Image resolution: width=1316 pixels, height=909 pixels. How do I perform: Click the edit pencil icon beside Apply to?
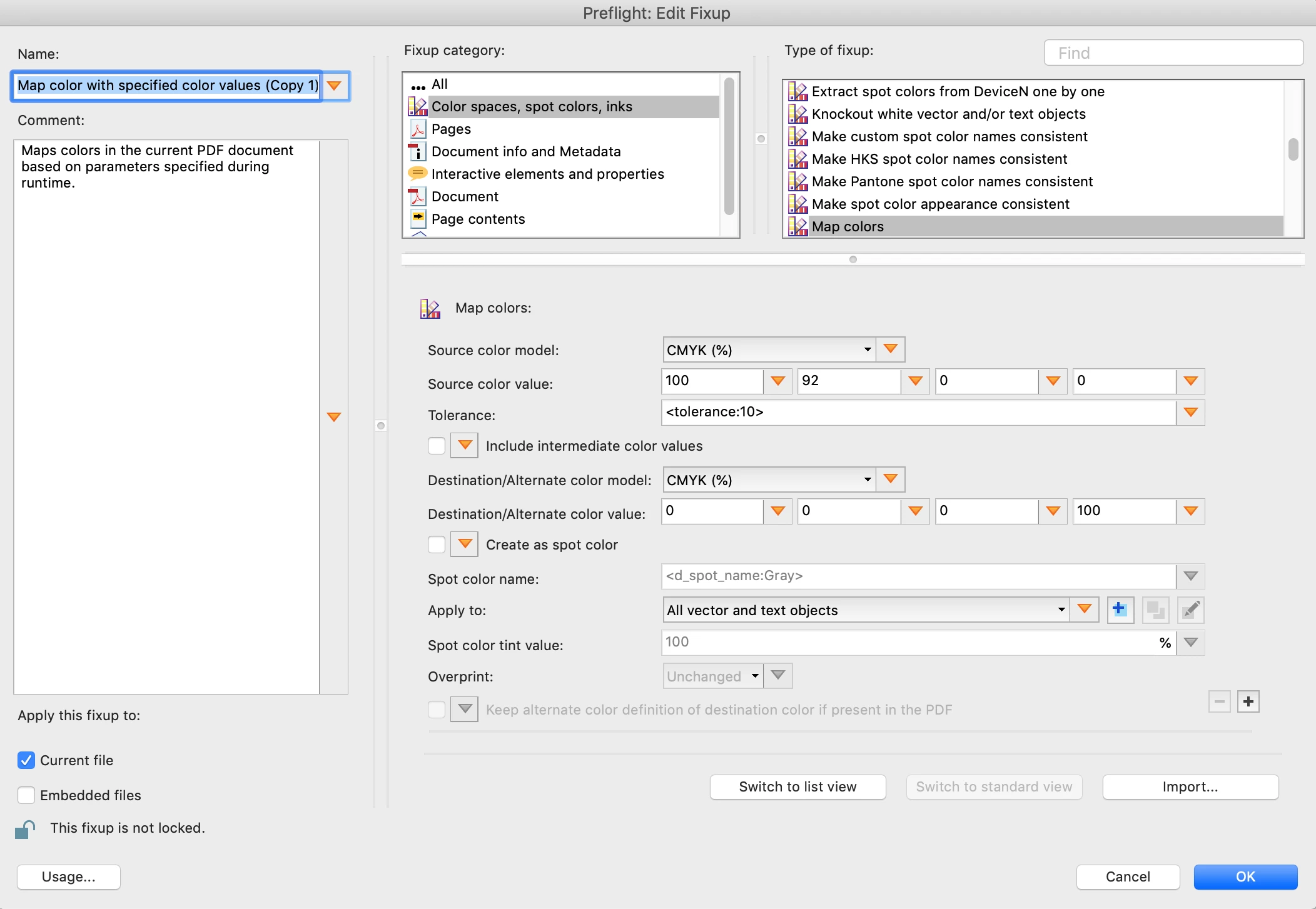1190,610
